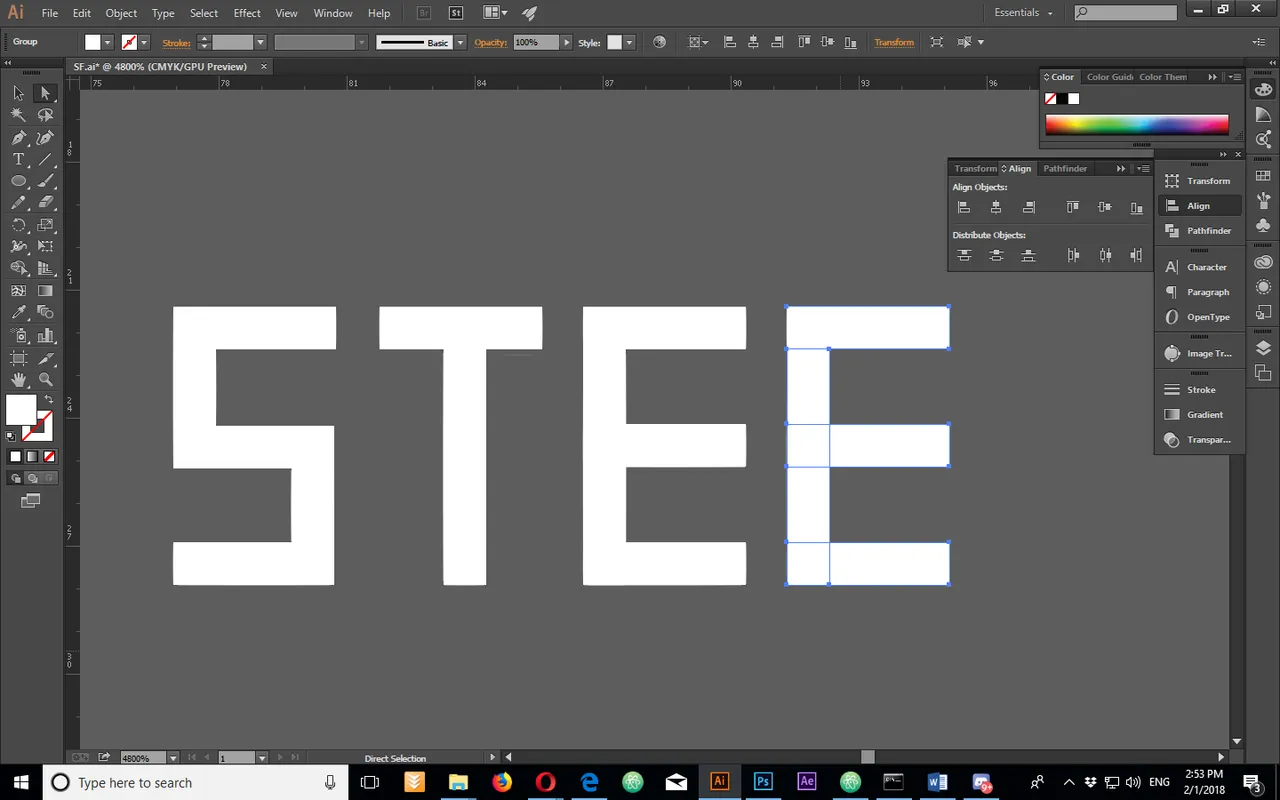Viewport: 1280px width, 800px height.
Task: Select the Hand tool
Action: point(18,380)
